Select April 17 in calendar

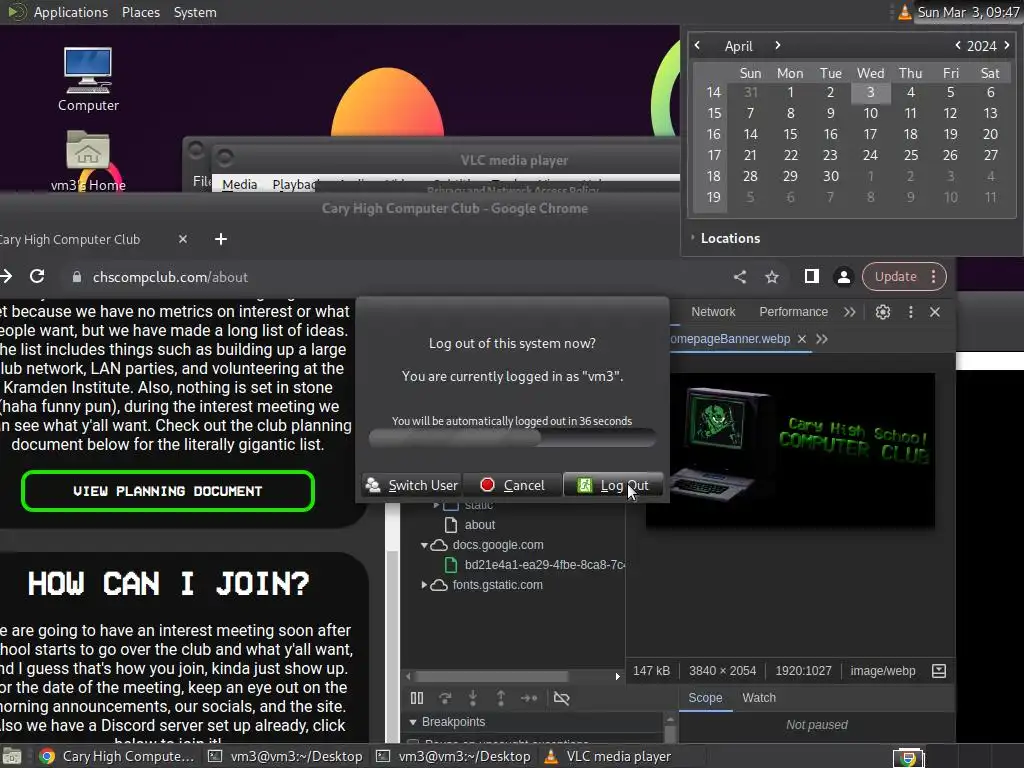871,134
